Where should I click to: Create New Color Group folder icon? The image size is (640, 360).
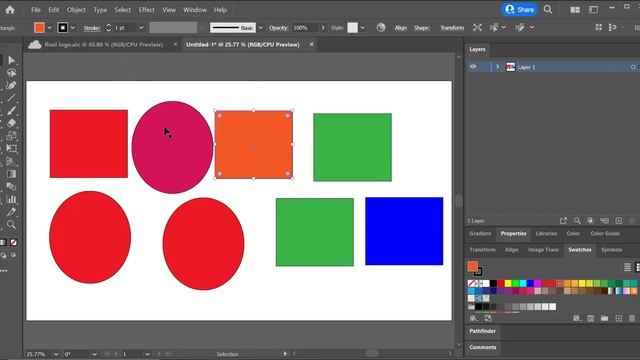pyautogui.click(x=604, y=318)
